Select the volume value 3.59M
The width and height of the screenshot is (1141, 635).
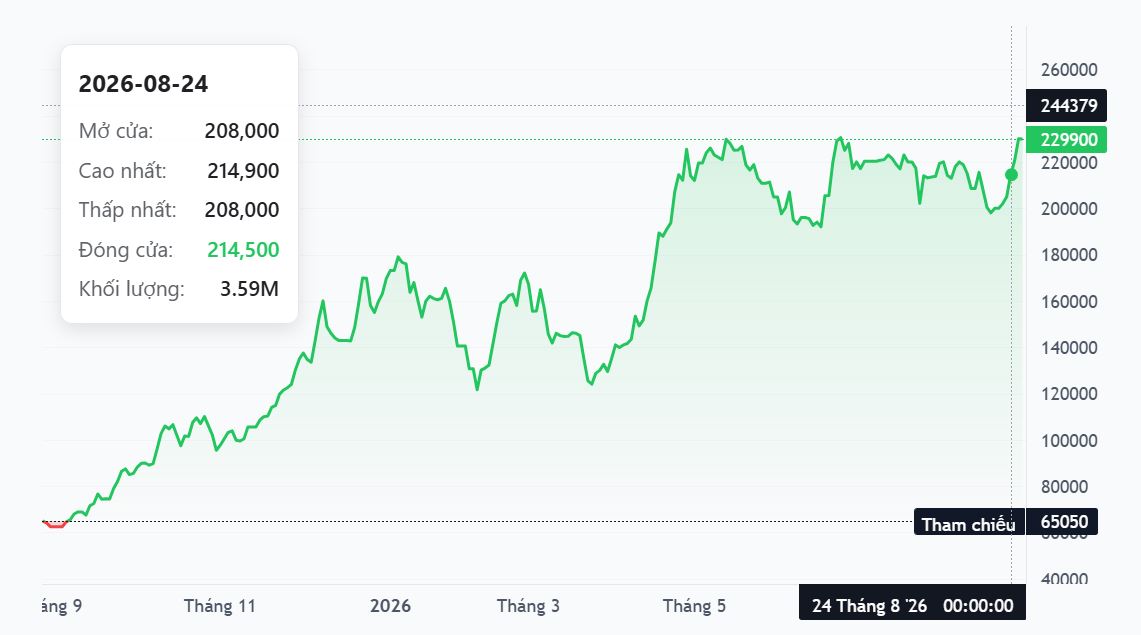(250, 289)
